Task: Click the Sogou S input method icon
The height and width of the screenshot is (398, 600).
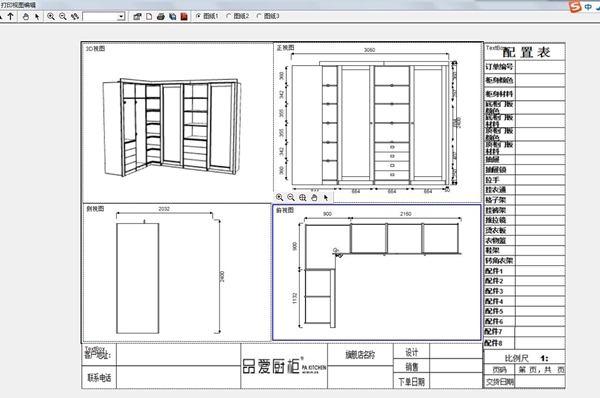Action: coord(575,7)
